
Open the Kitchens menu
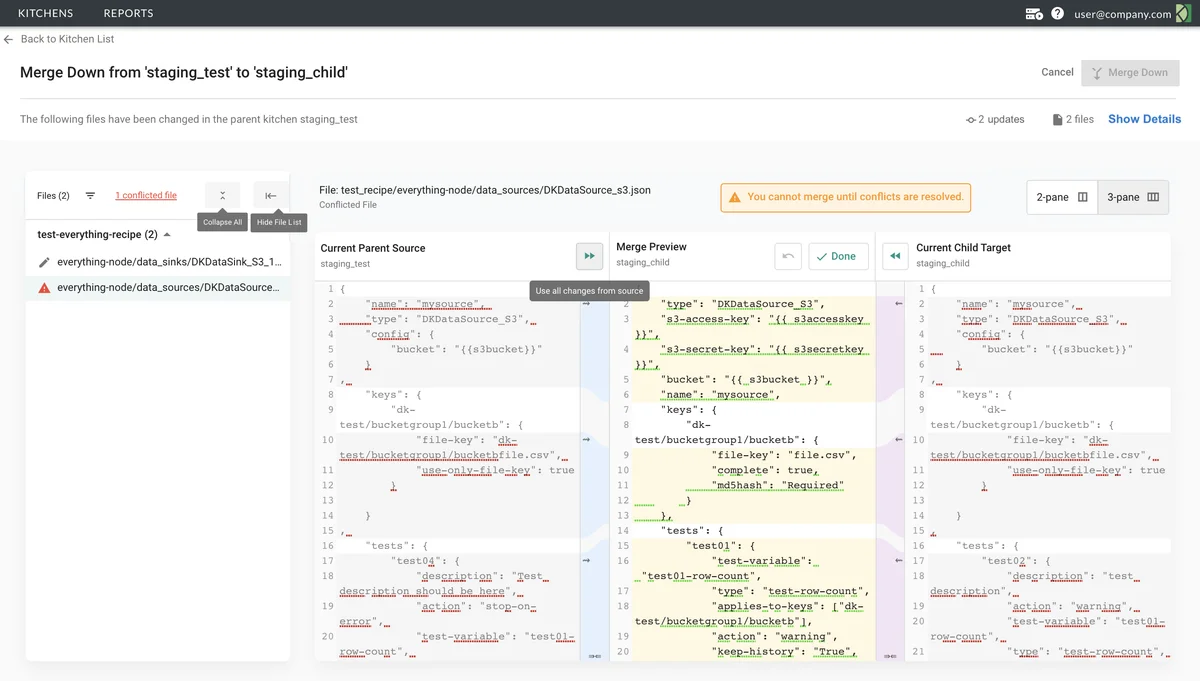pyautogui.click(x=46, y=14)
